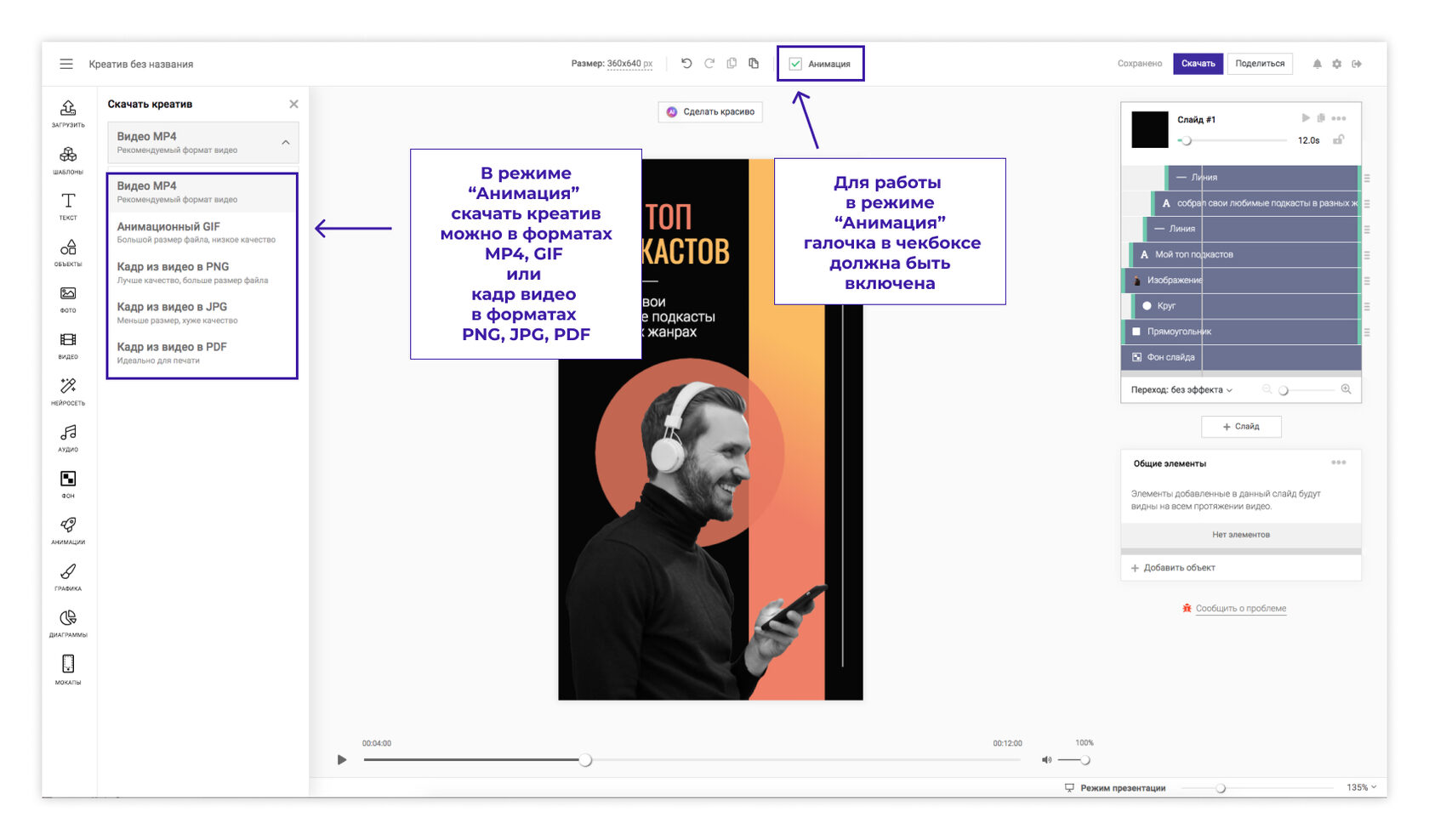Screen dimensions: 1429x840
Task: Open the Фото panel
Action: tap(68, 298)
